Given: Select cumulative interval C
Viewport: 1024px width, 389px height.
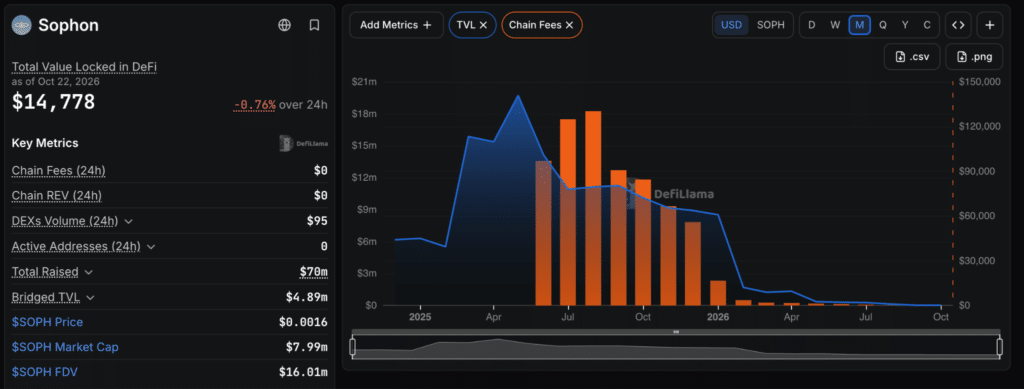Looking at the screenshot, I should click(927, 25).
